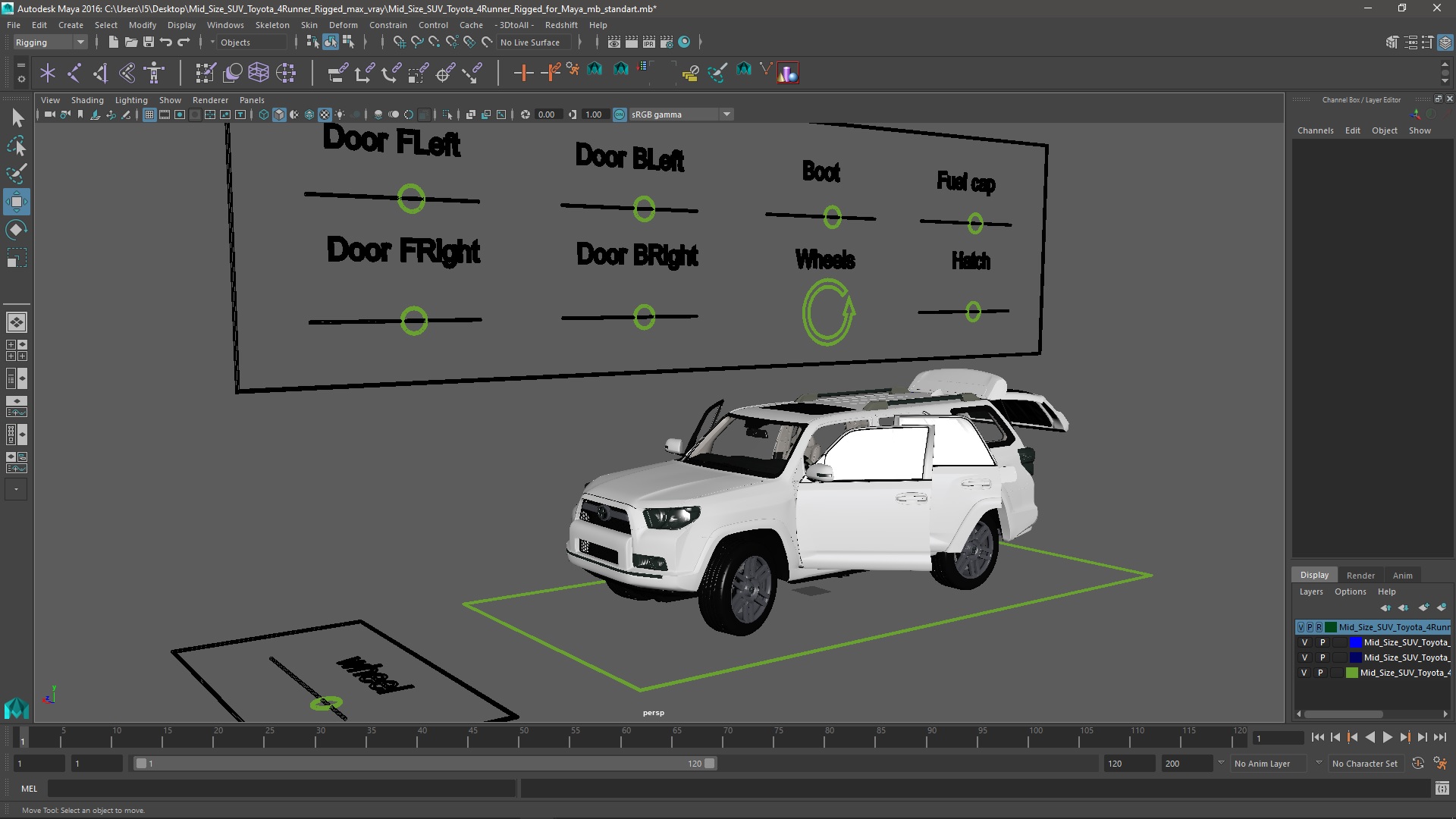The height and width of the screenshot is (819, 1456).
Task: Undo the last action
Action: point(166,42)
